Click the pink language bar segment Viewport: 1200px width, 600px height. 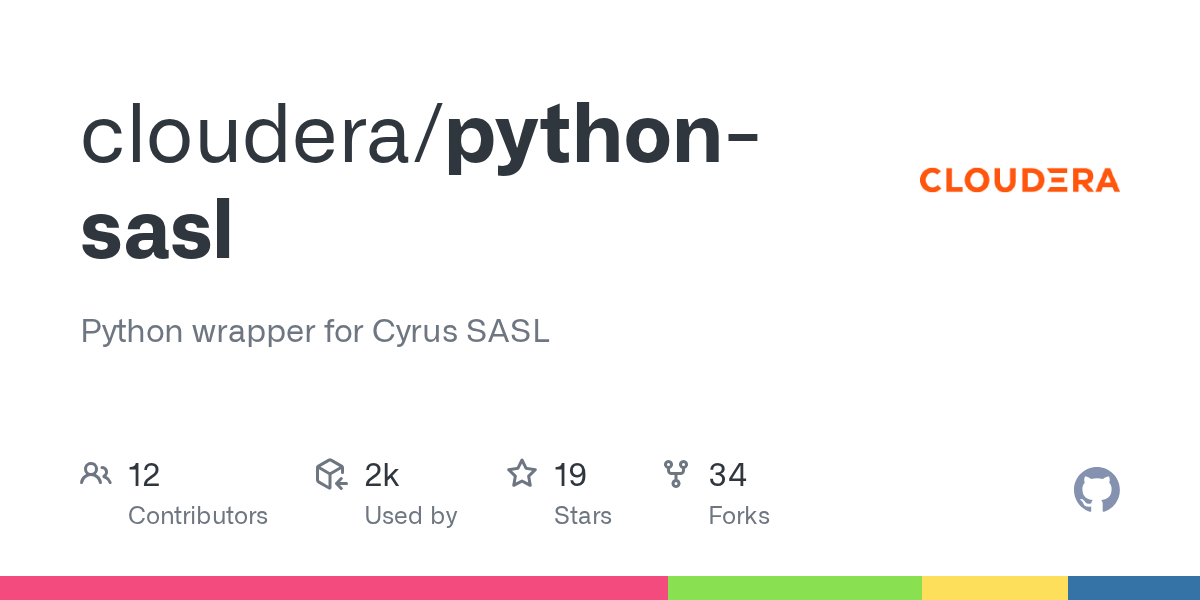[333, 588]
